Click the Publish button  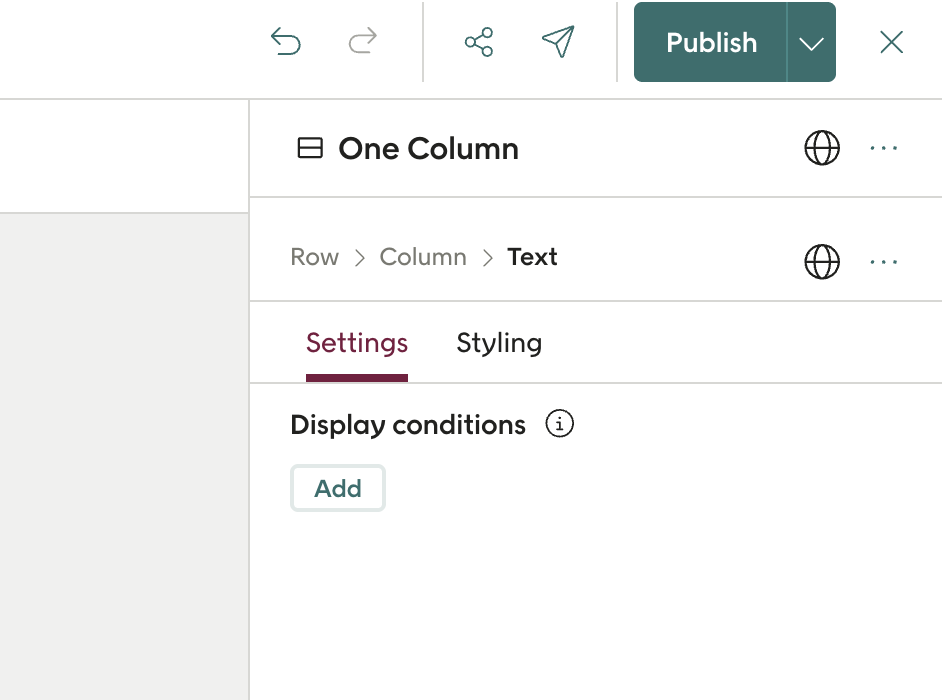click(x=711, y=42)
